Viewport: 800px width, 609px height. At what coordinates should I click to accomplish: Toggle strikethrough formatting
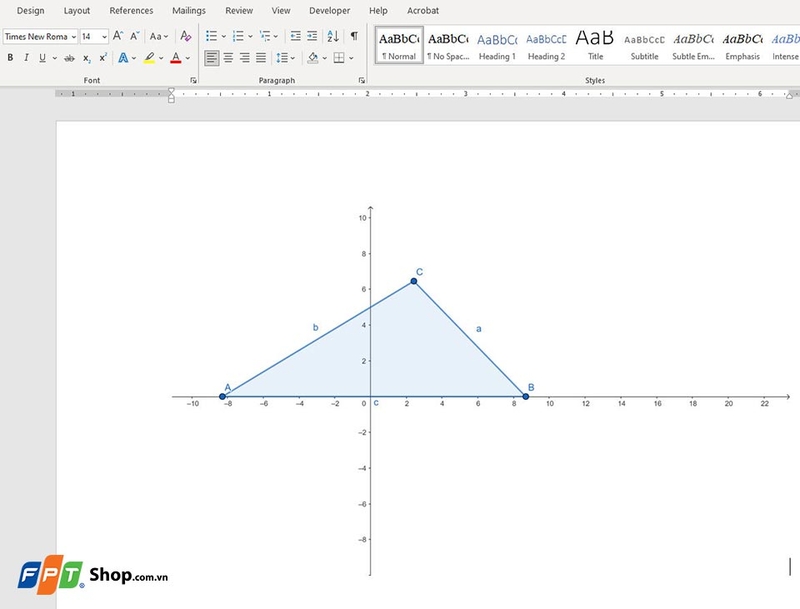[69, 58]
